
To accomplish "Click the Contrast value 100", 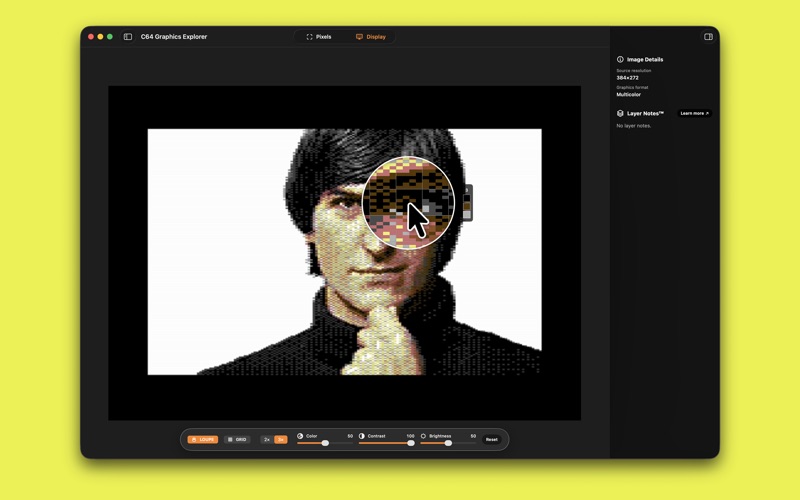I will click(410, 436).
